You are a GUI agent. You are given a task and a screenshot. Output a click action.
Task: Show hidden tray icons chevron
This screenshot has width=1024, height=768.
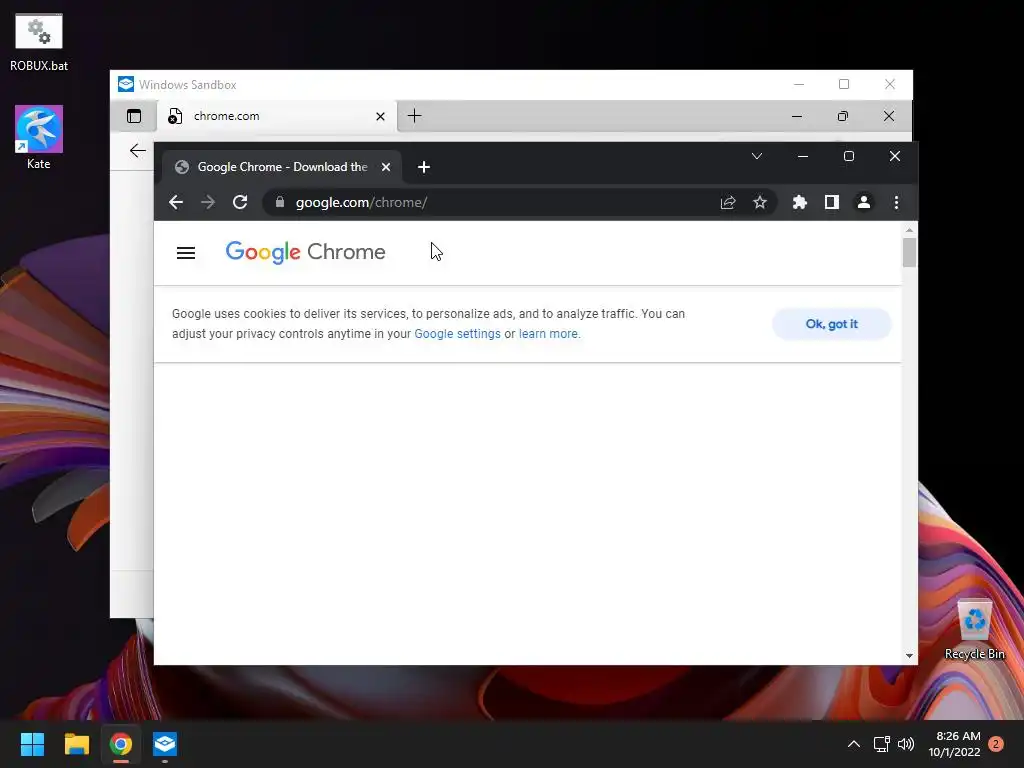[854, 744]
